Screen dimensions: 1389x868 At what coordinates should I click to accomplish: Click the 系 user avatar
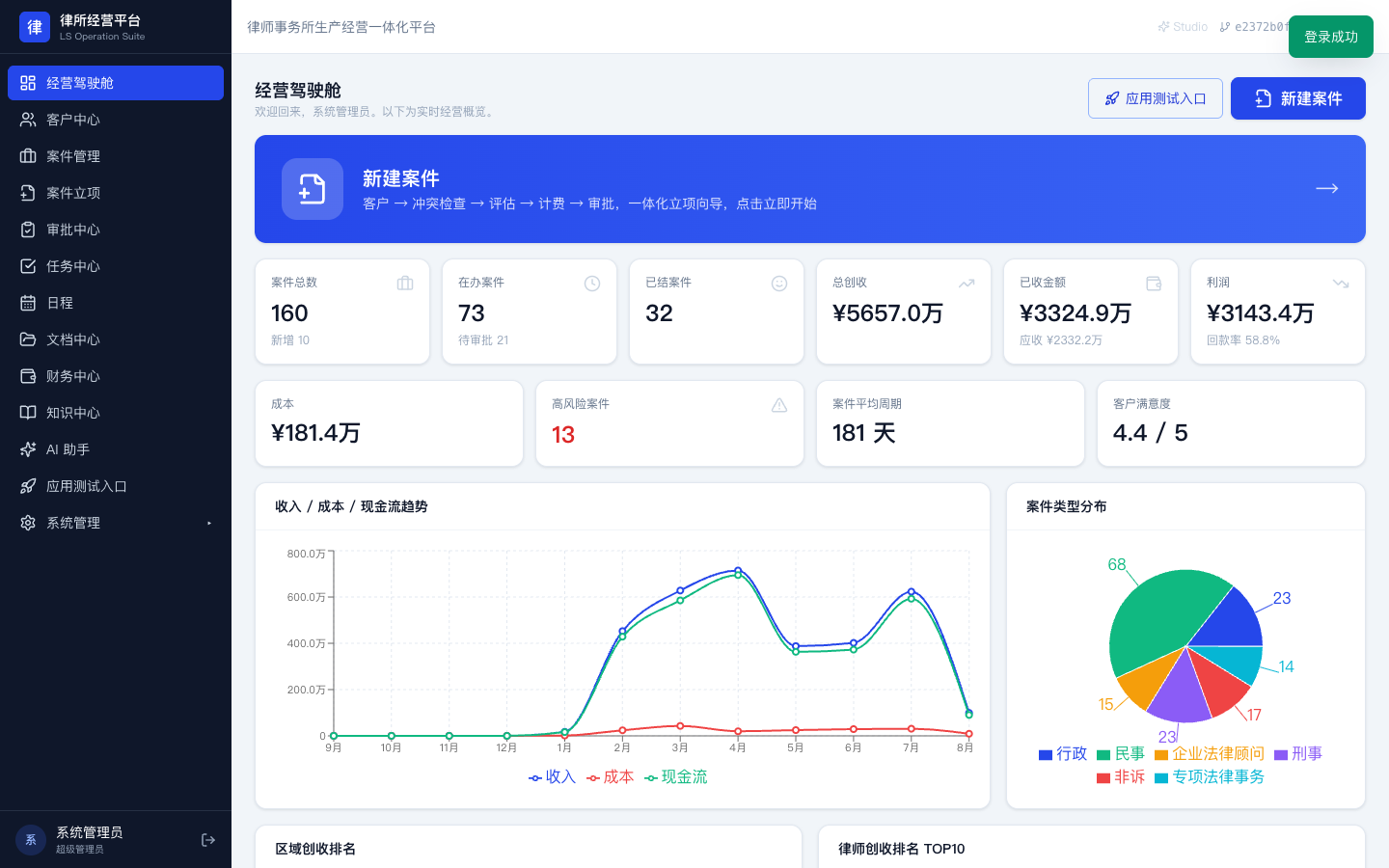[31, 840]
